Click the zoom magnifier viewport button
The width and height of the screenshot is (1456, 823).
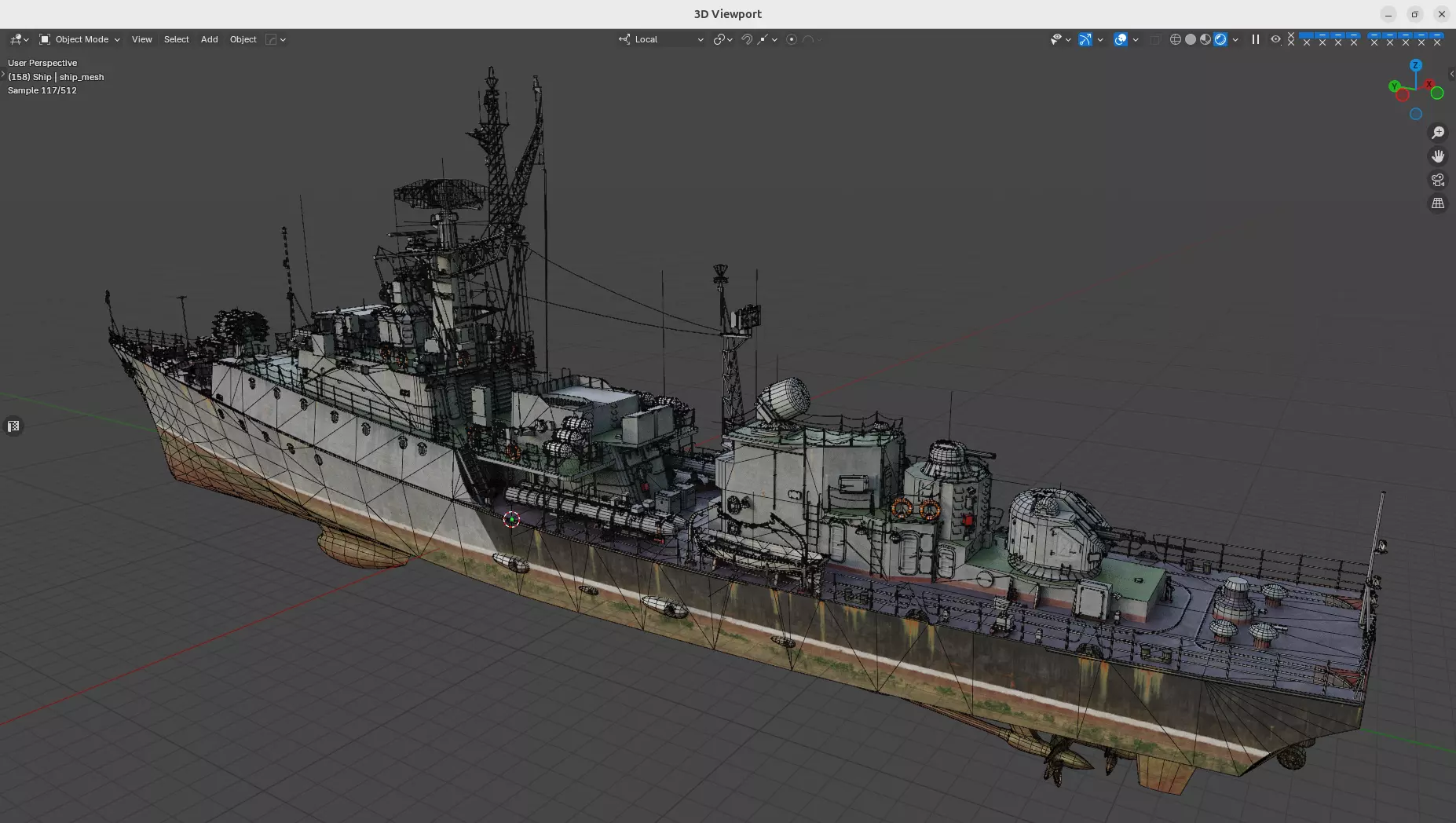coord(1438,133)
